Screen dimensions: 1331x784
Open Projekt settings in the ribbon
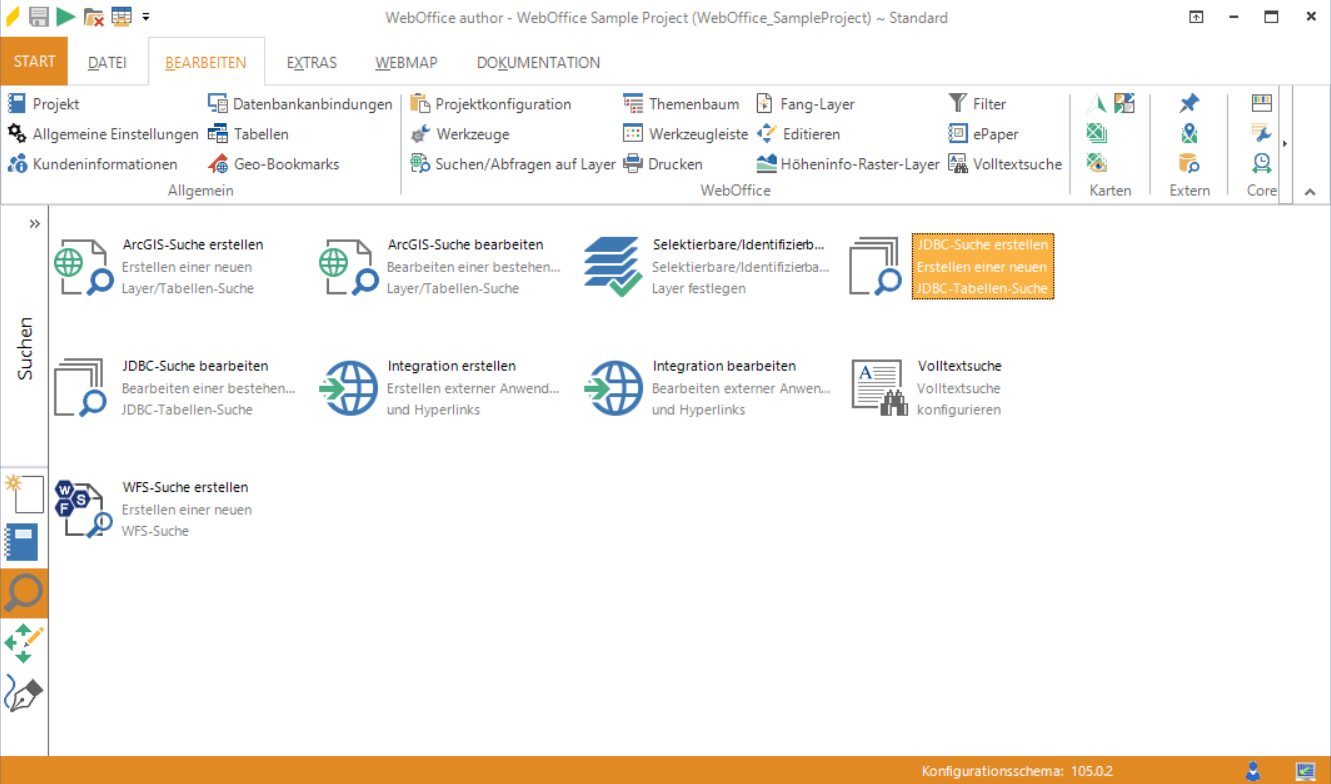coord(43,104)
